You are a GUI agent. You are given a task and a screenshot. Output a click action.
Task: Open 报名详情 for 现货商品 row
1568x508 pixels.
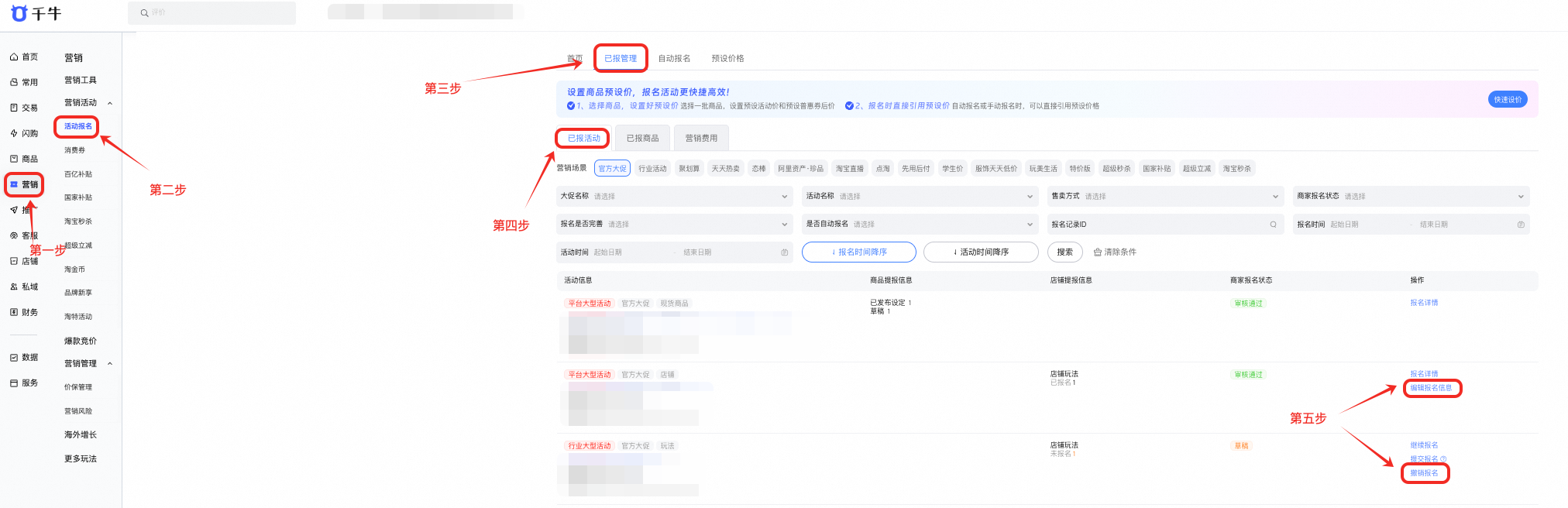tap(1424, 303)
